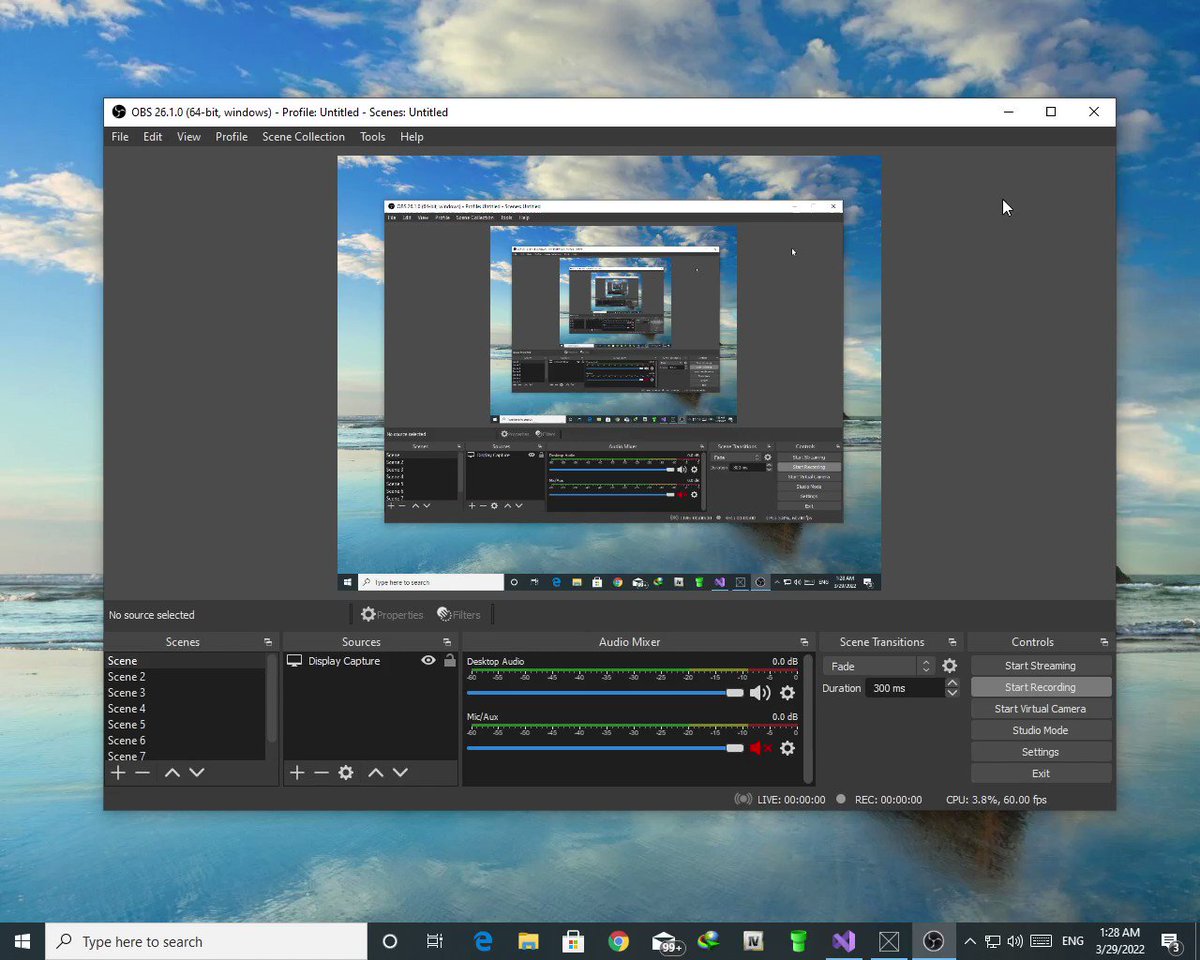Move source up in Sources panel

375,773
